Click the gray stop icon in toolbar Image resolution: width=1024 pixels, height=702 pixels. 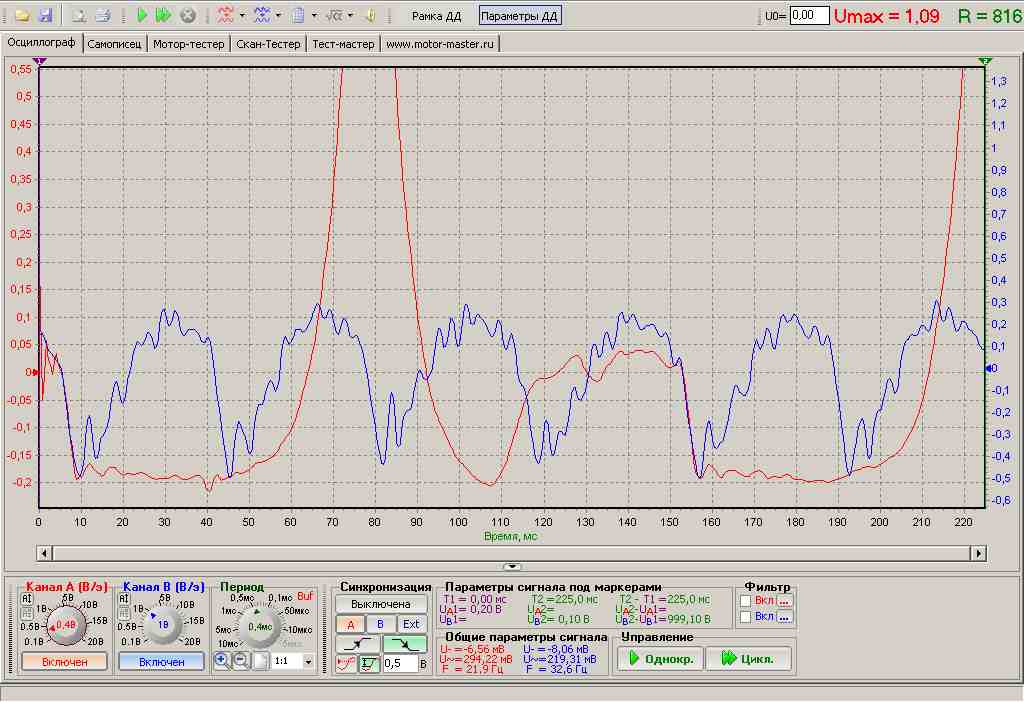pyautogui.click(x=187, y=16)
